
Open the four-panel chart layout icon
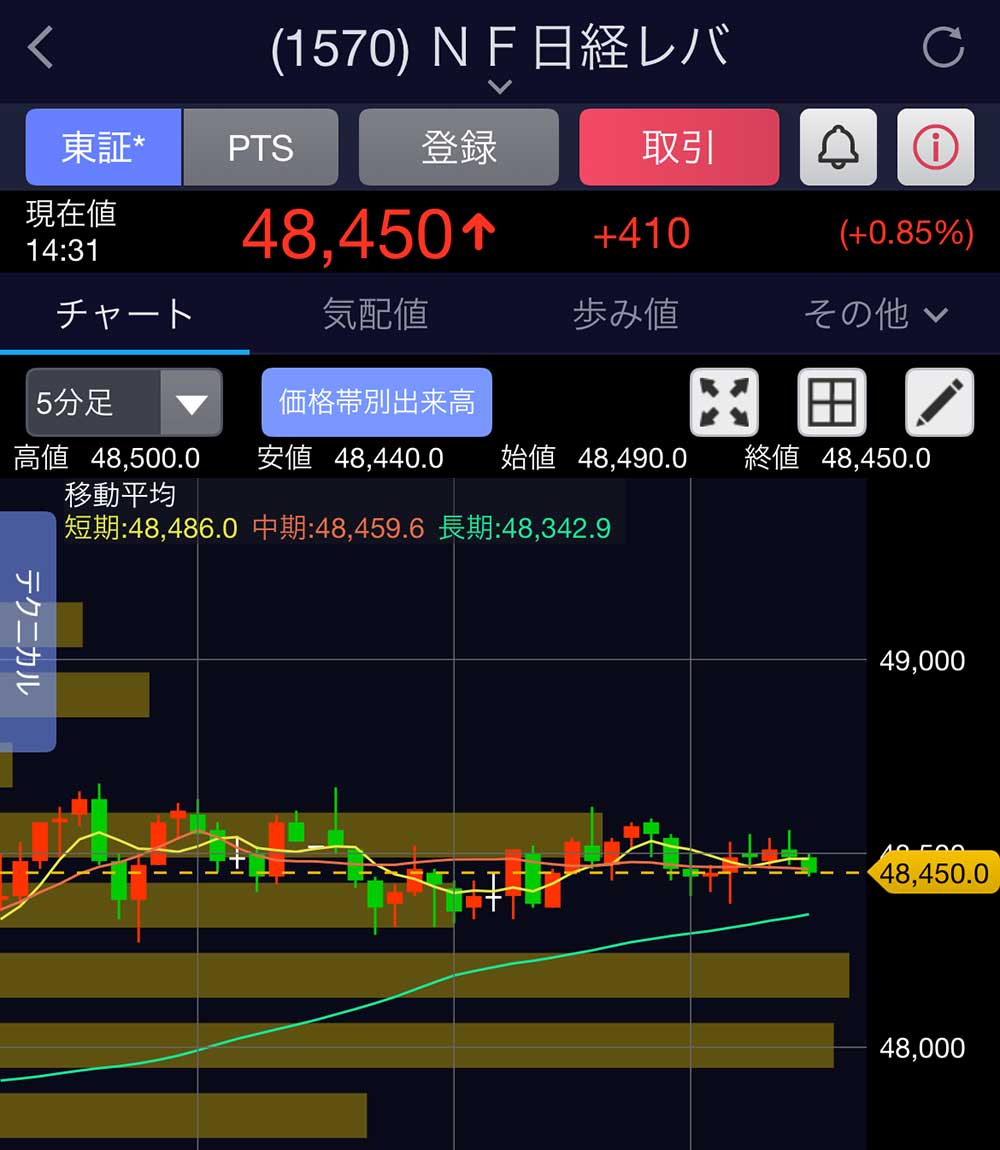click(831, 402)
